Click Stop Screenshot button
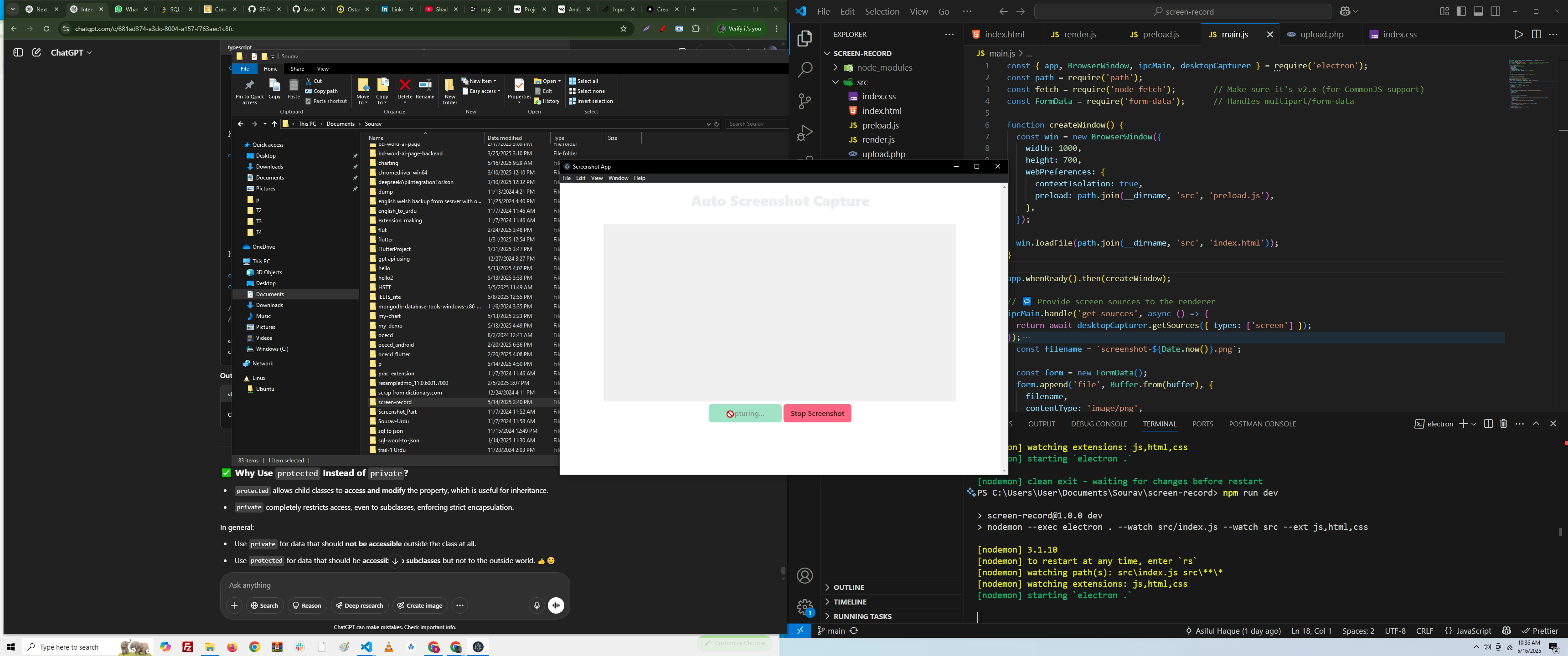This screenshot has height=656, width=1568. coord(817,414)
